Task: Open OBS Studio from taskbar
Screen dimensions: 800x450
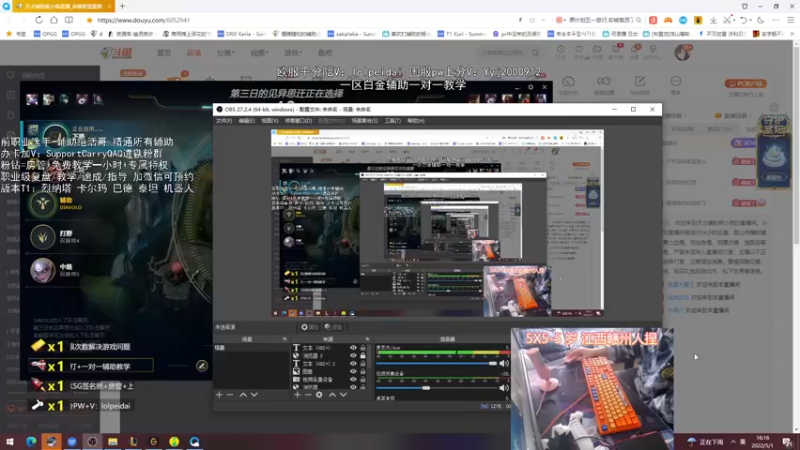Action: pyautogui.click(x=92, y=441)
